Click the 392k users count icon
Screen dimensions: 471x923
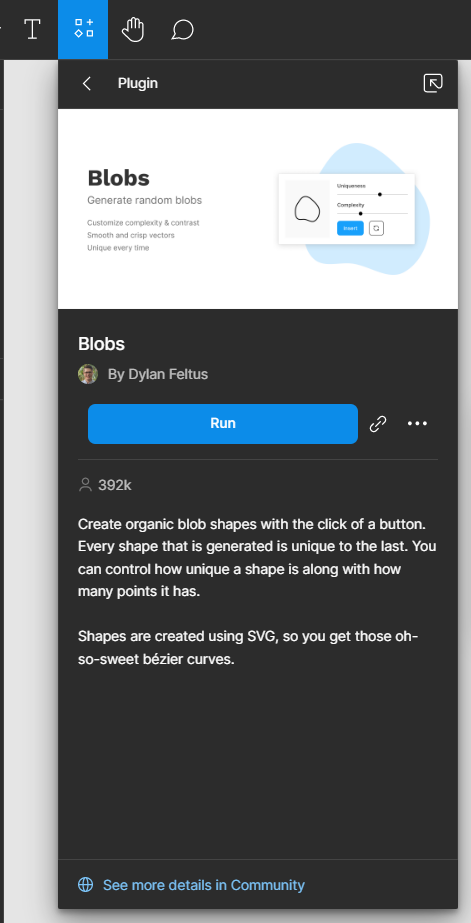85,485
